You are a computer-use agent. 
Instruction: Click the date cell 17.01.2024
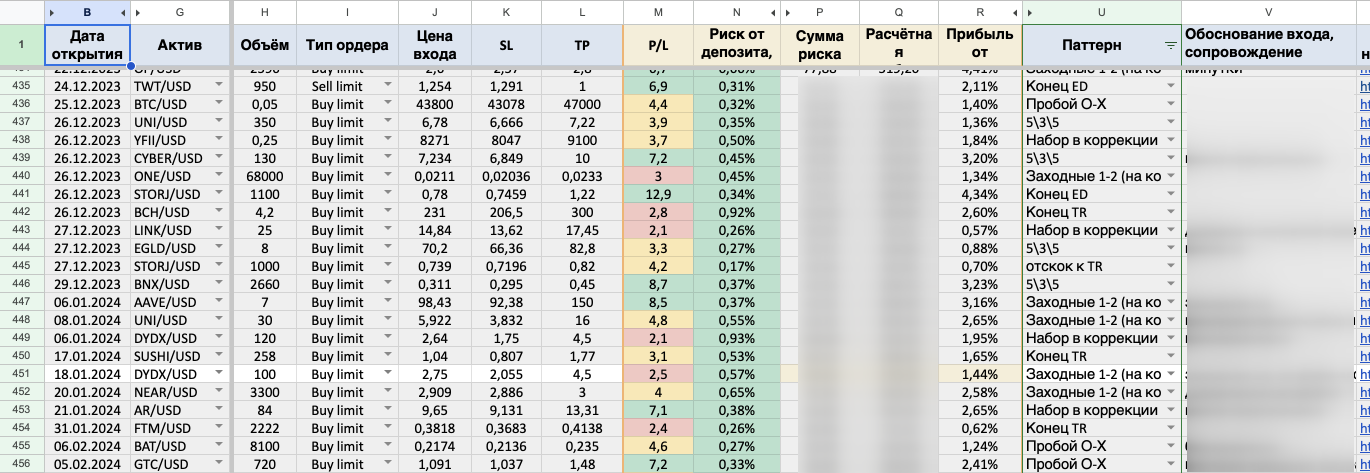pyautogui.click(x=88, y=357)
